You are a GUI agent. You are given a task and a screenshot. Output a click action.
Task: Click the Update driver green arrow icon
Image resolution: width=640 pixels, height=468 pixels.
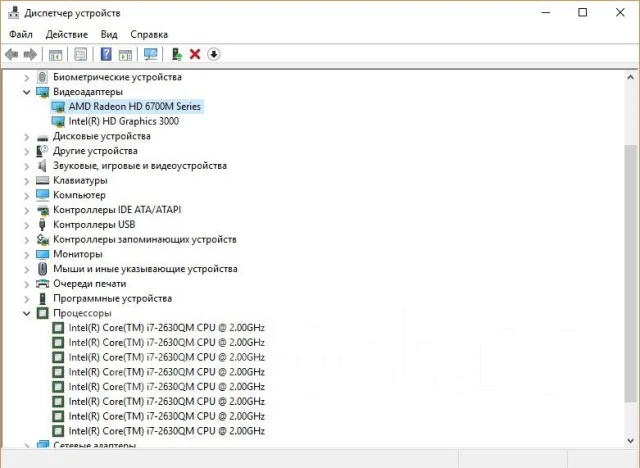(x=177, y=54)
